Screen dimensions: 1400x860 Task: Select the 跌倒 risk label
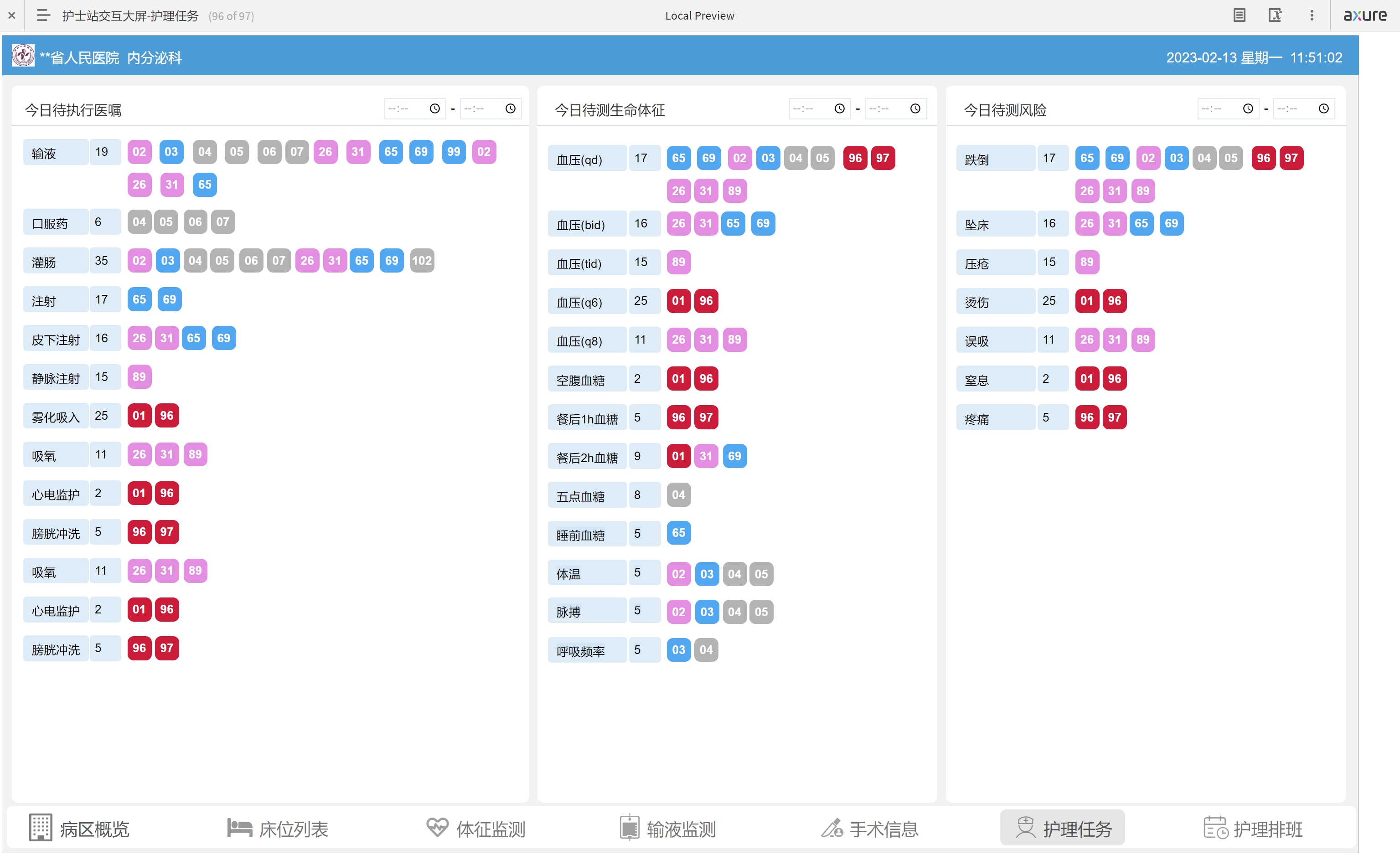click(x=996, y=159)
